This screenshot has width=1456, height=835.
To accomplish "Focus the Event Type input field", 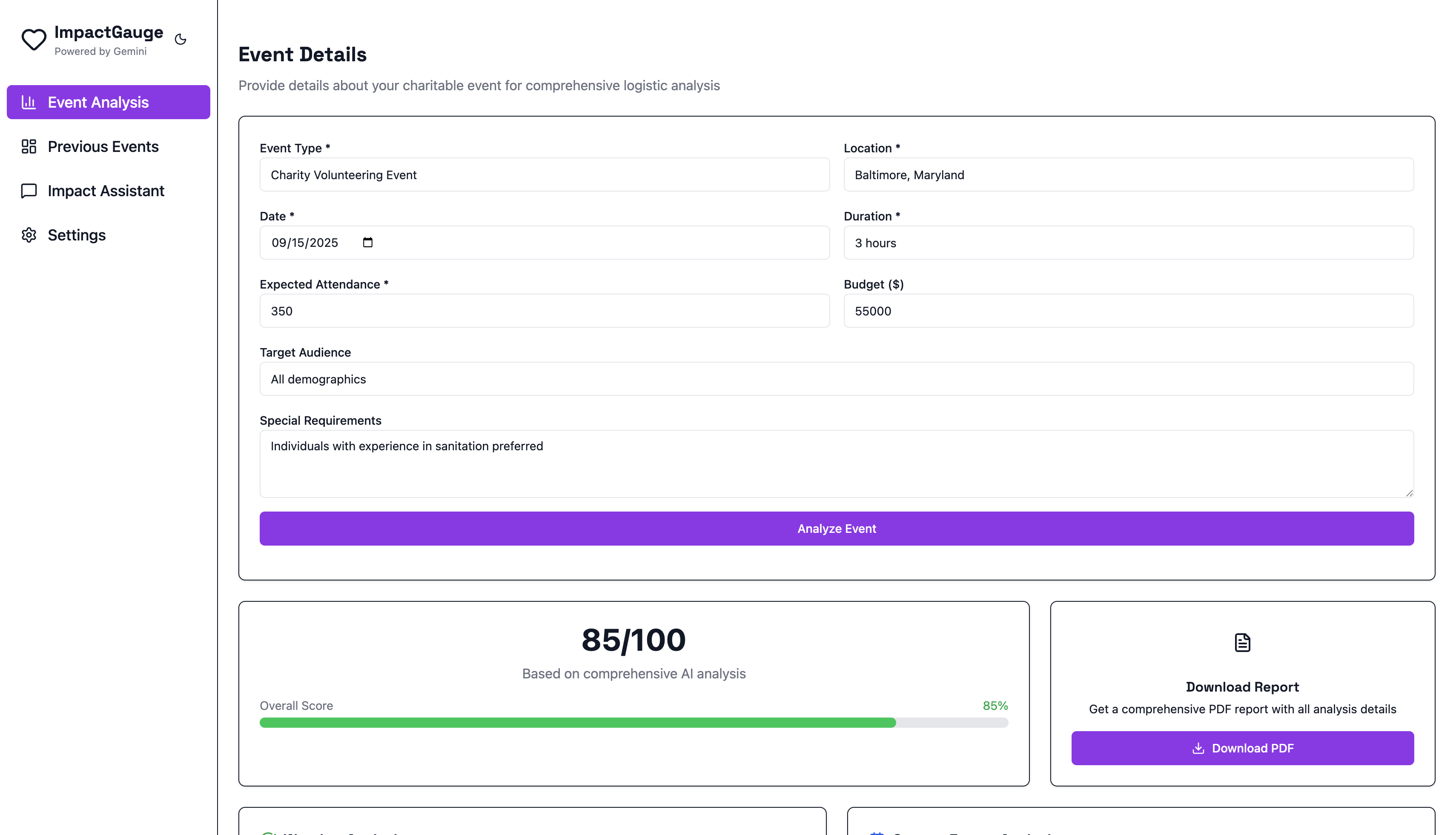I will tap(544, 175).
